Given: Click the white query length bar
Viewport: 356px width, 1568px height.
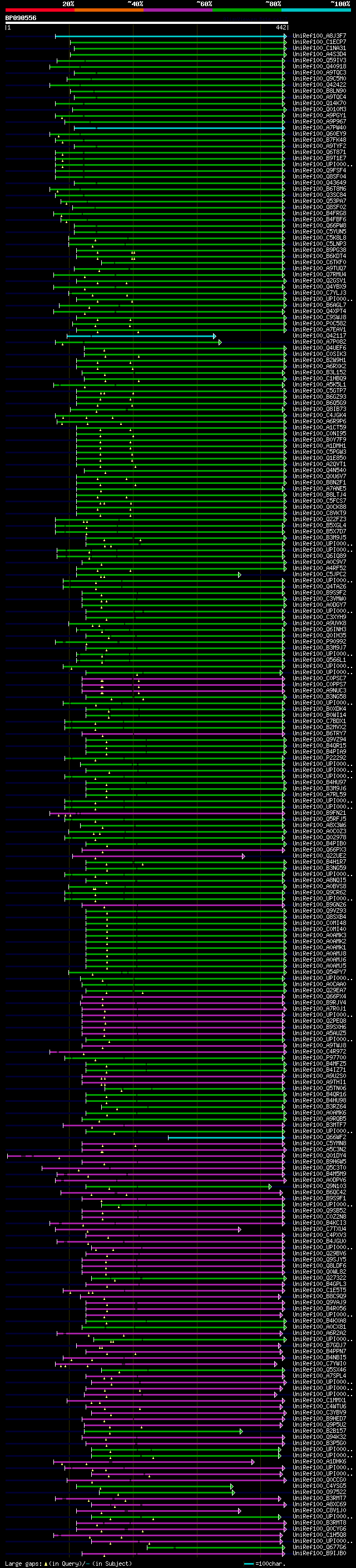Looking at the screenshot, I should 146,22.
